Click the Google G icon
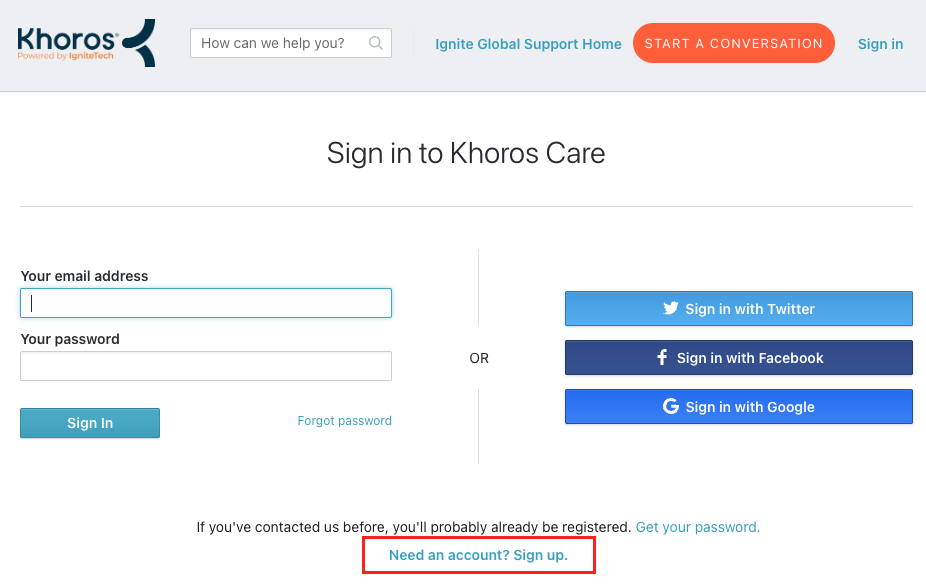Screen dimensions: 926x584 (670, 406)
